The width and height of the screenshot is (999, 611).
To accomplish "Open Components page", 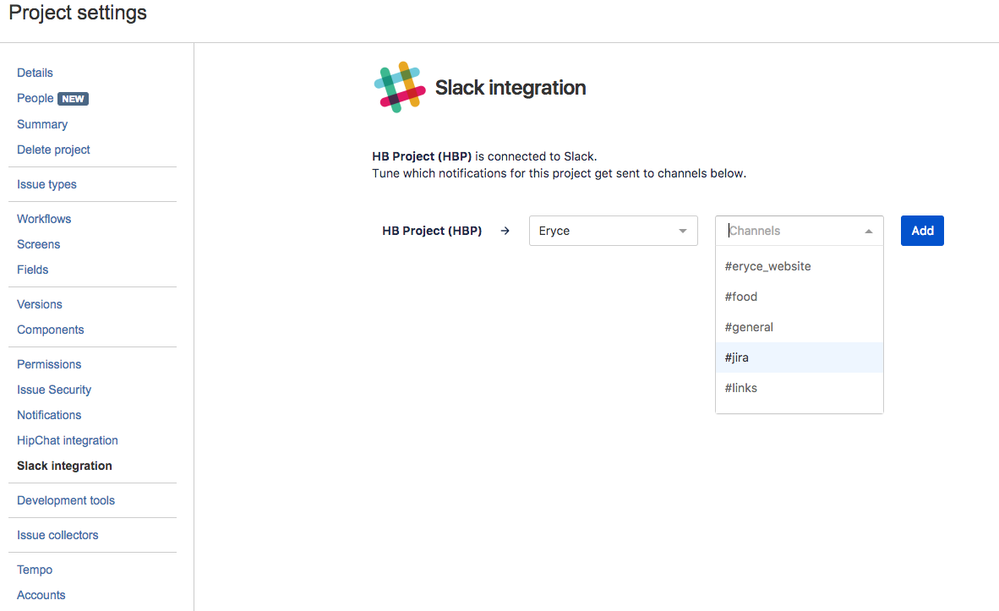I will click(50, 329).
